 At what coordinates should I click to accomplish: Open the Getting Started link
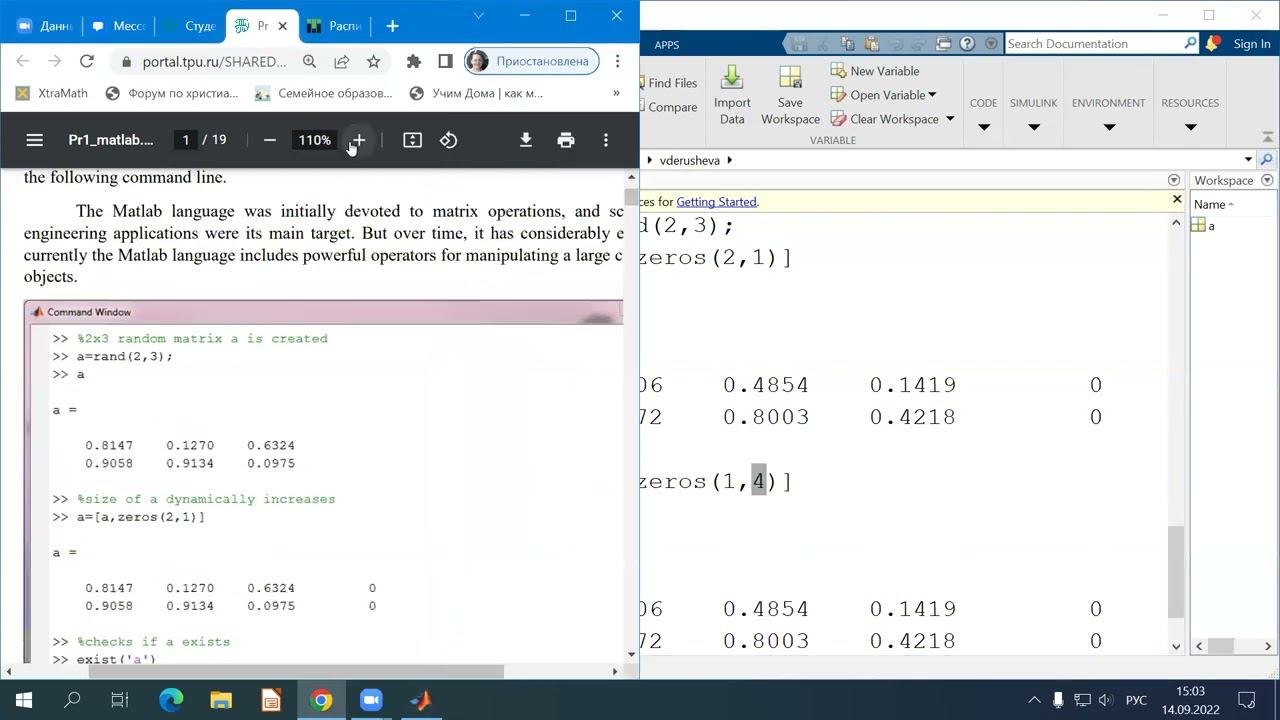[x=716, y=202]
